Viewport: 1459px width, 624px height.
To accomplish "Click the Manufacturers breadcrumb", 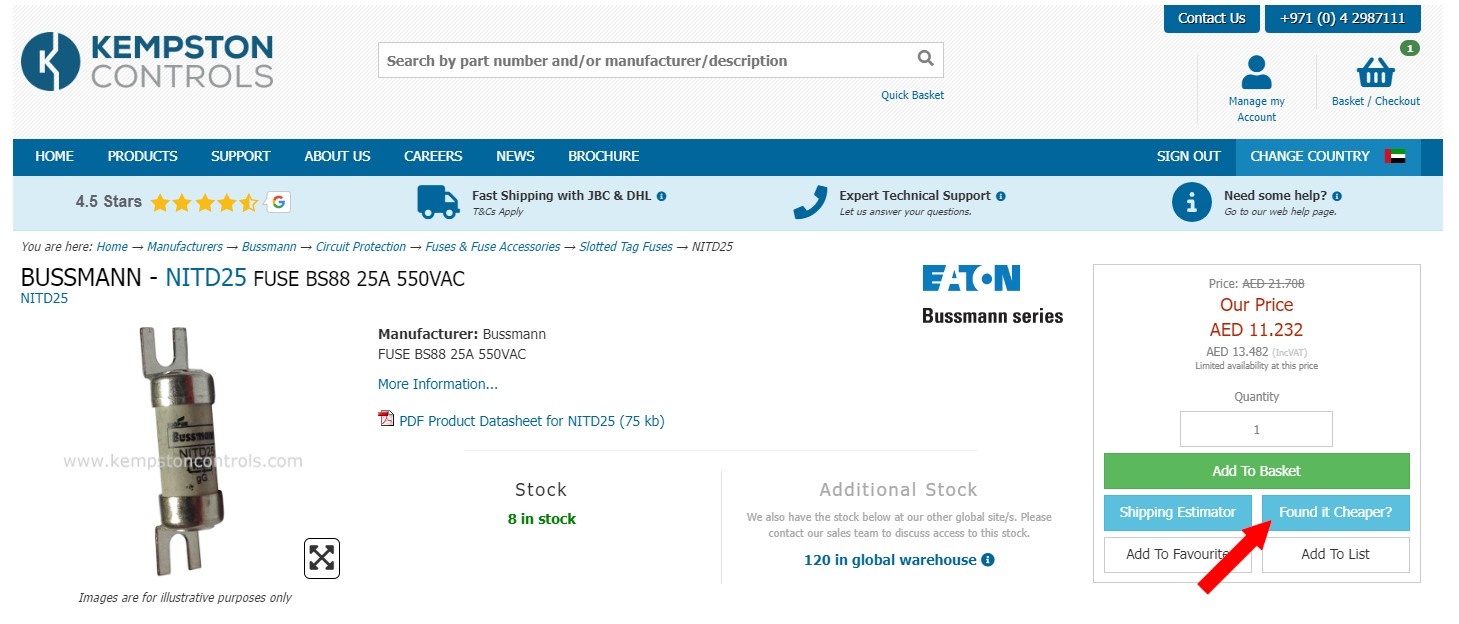I will (x=185, y=247).
